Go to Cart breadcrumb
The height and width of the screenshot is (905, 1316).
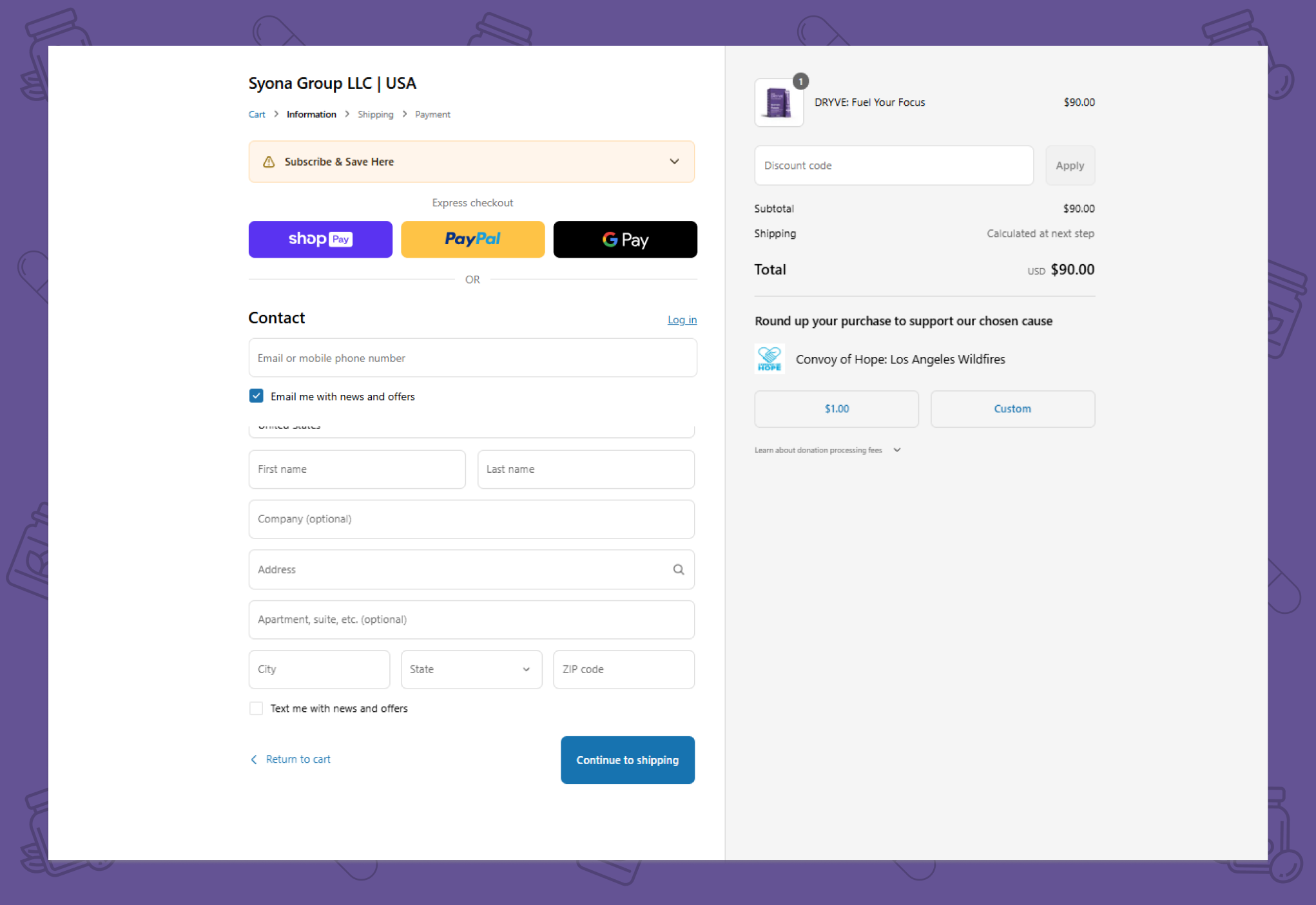256,115
